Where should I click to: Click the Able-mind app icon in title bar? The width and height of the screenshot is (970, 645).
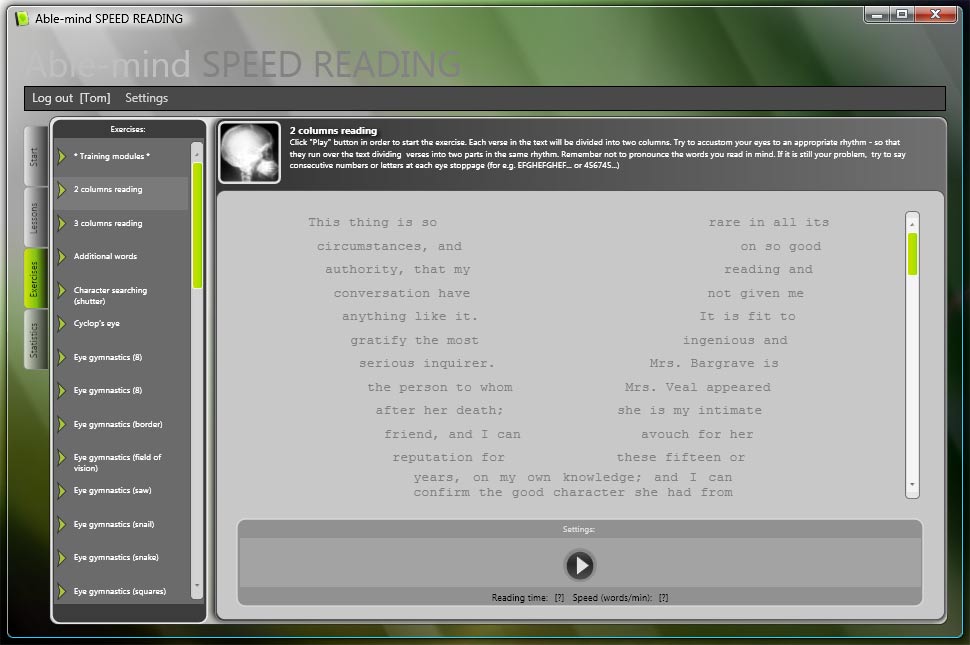tap(22, 19)
